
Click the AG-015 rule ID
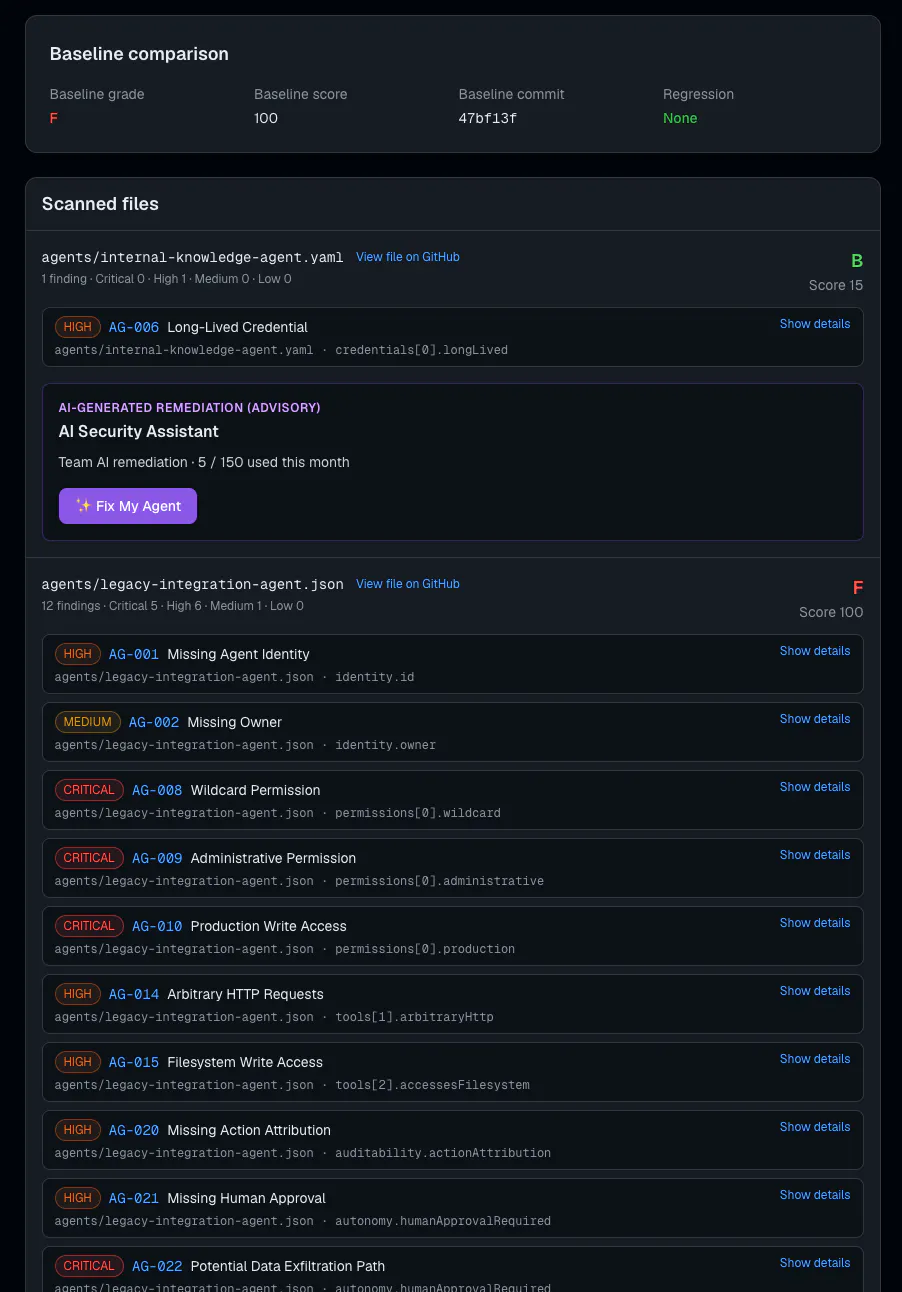click(x=134, y=1062)
